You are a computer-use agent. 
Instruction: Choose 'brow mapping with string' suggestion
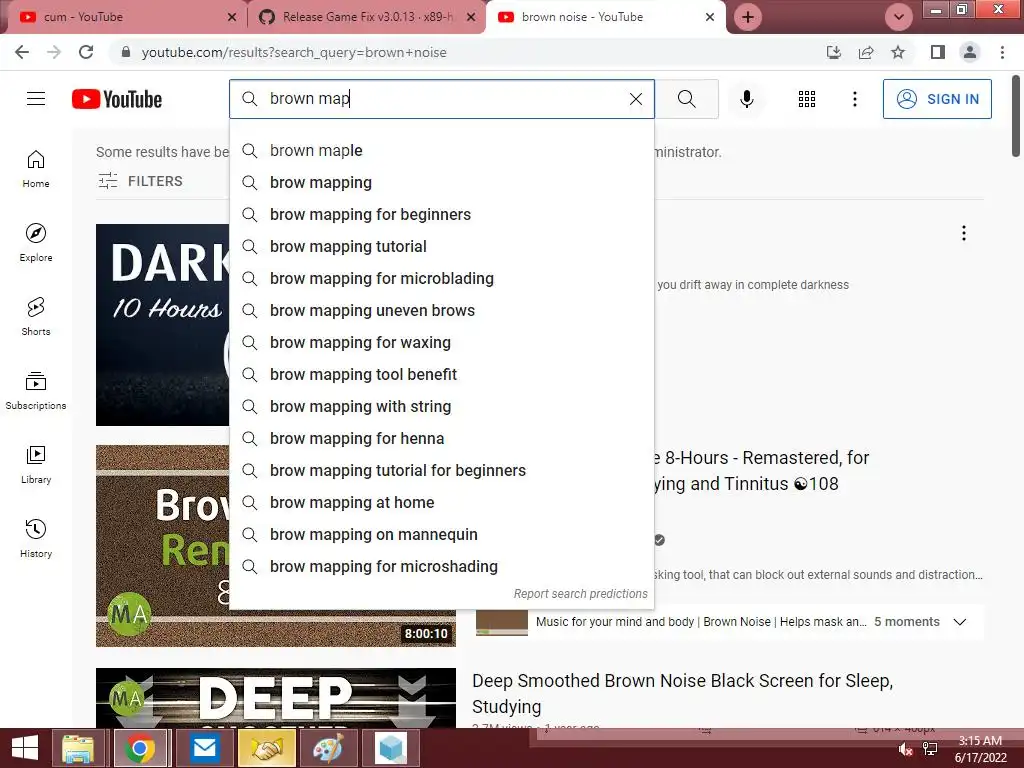[x=442, y=406]
